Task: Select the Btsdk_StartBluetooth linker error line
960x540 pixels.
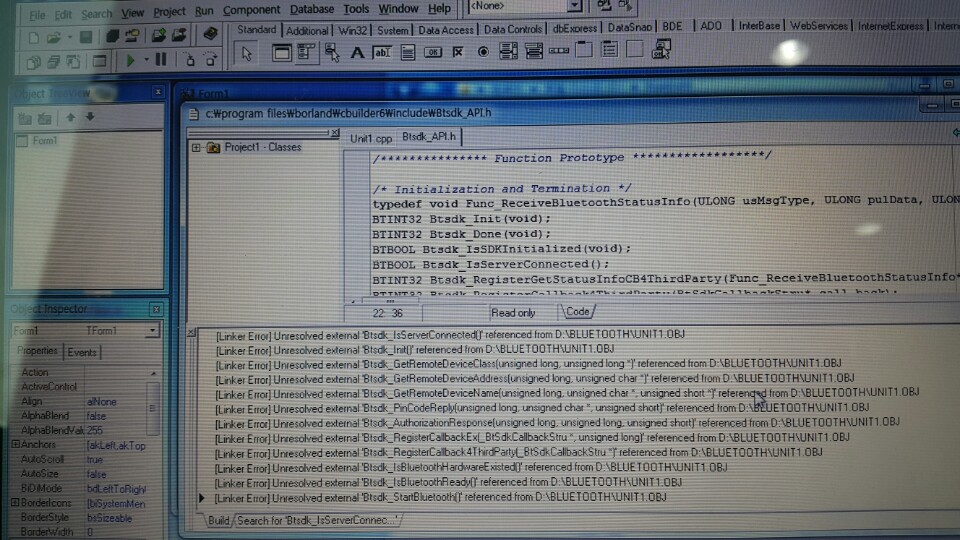Action: pos(440,497)
